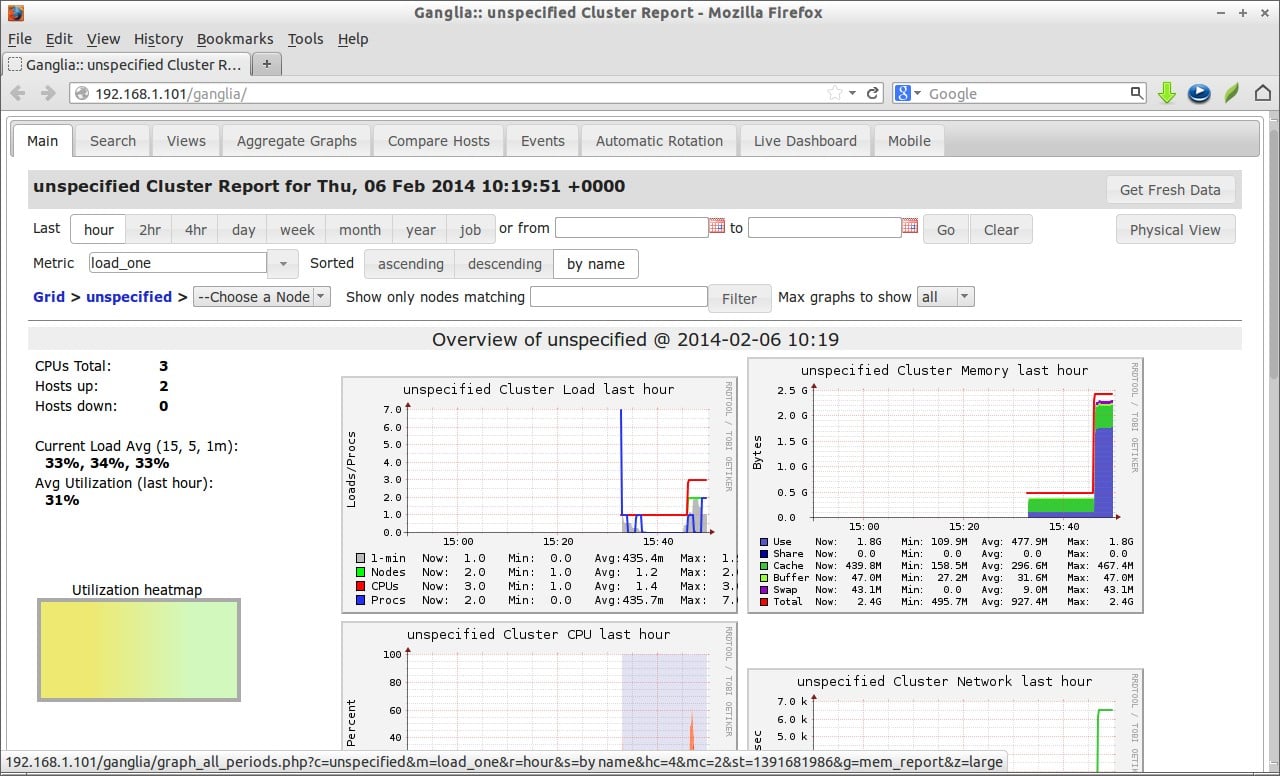Click the 'from' date input field

click(x=632, y=227)
